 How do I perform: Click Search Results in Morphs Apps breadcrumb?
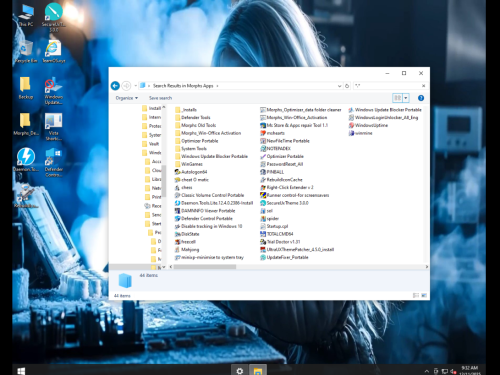183,86
